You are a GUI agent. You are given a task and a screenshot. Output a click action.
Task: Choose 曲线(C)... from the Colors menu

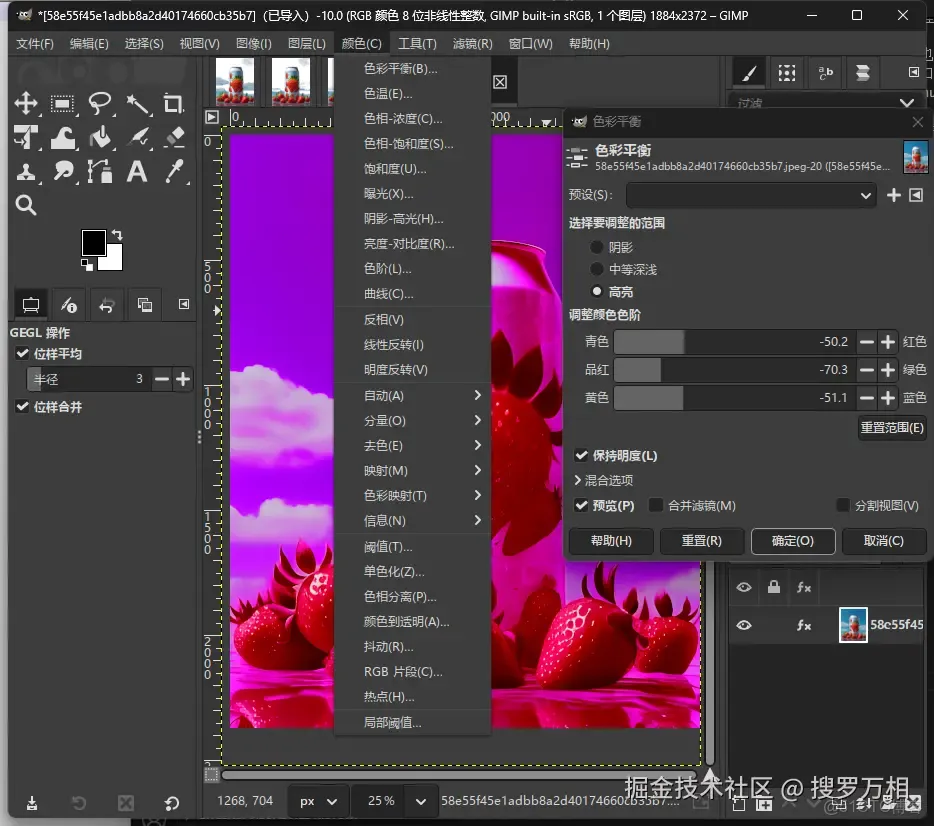coord(389,294)
